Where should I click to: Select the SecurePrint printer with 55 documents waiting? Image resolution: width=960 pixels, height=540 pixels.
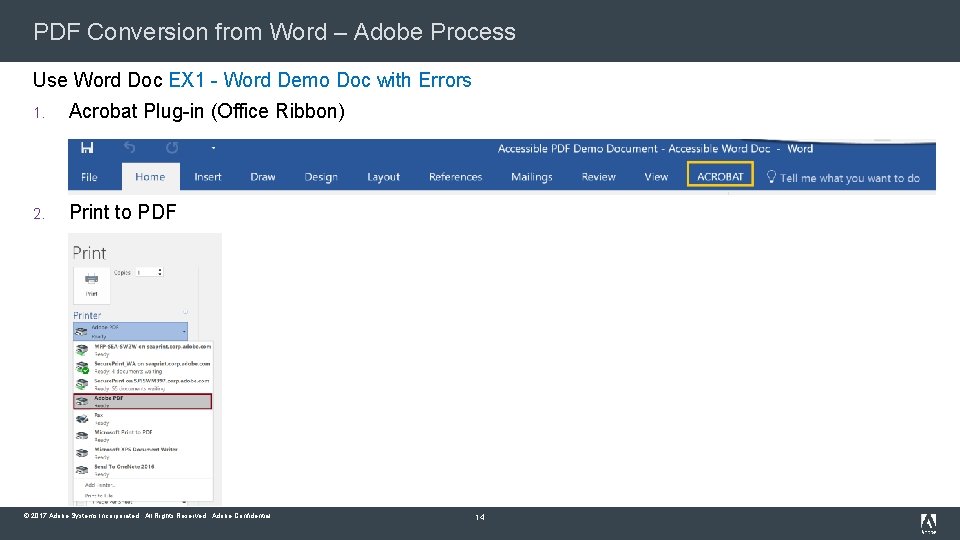point(143,384)
